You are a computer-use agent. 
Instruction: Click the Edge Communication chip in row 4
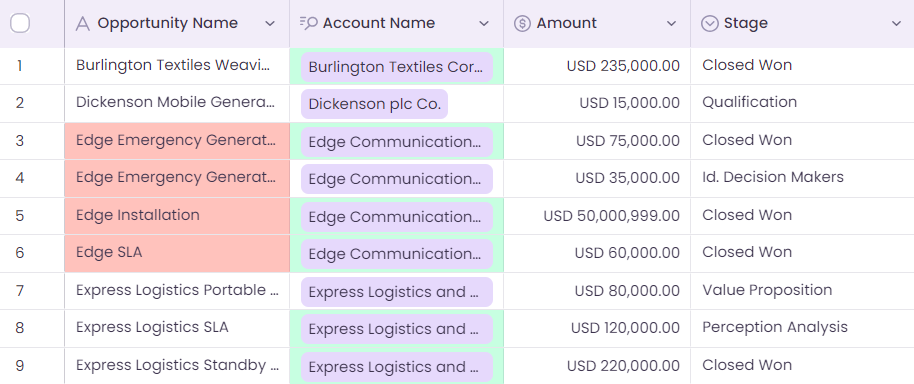[396, 179]
